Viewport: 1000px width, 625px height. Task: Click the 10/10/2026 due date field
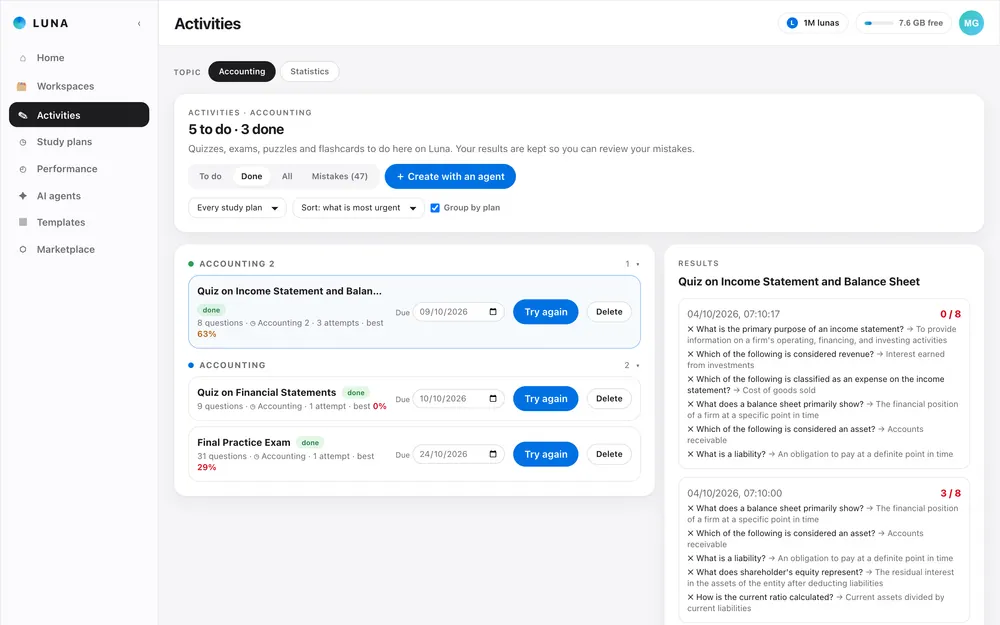pos(459,399)
